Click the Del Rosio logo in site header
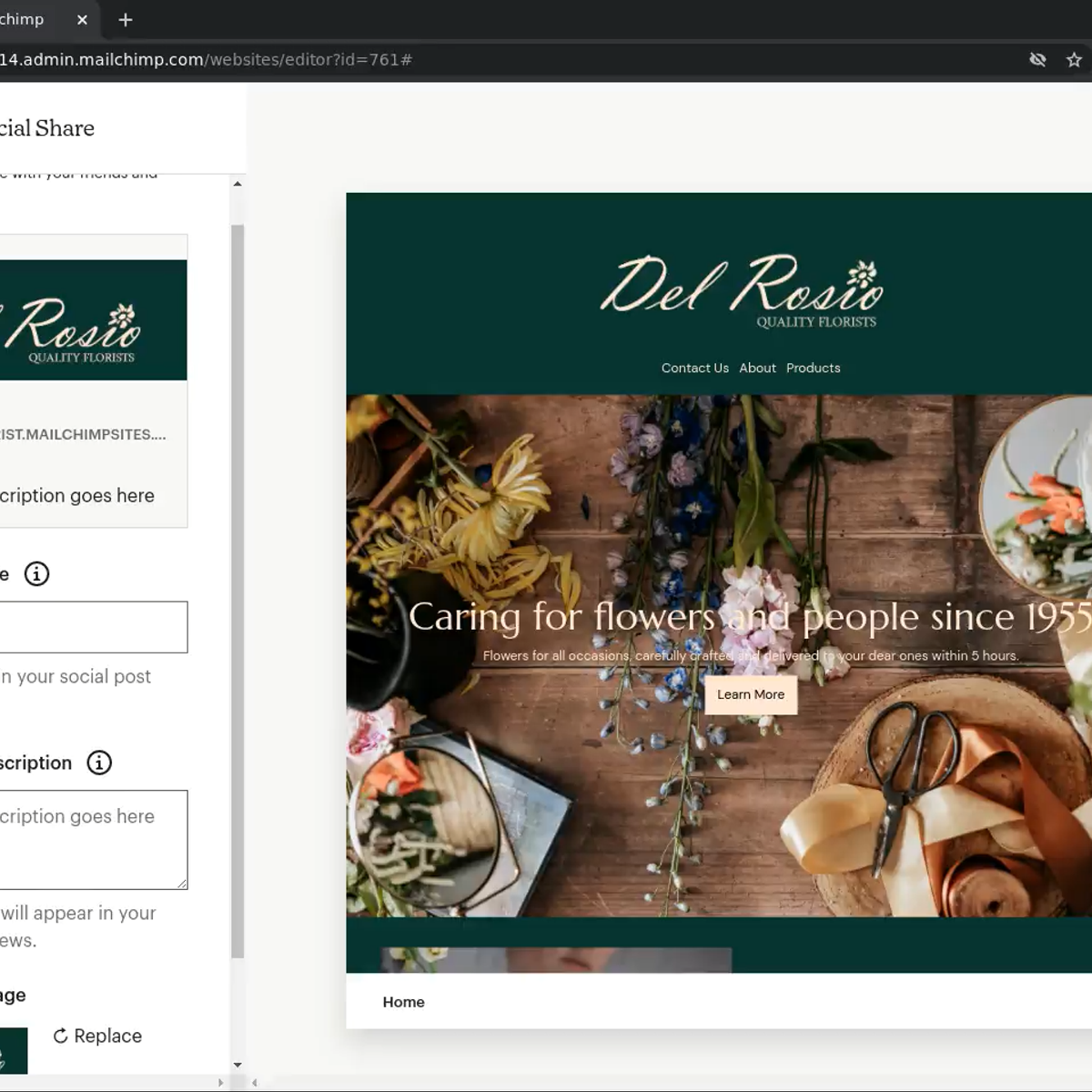1092x1092 pixels. [741, 291]
